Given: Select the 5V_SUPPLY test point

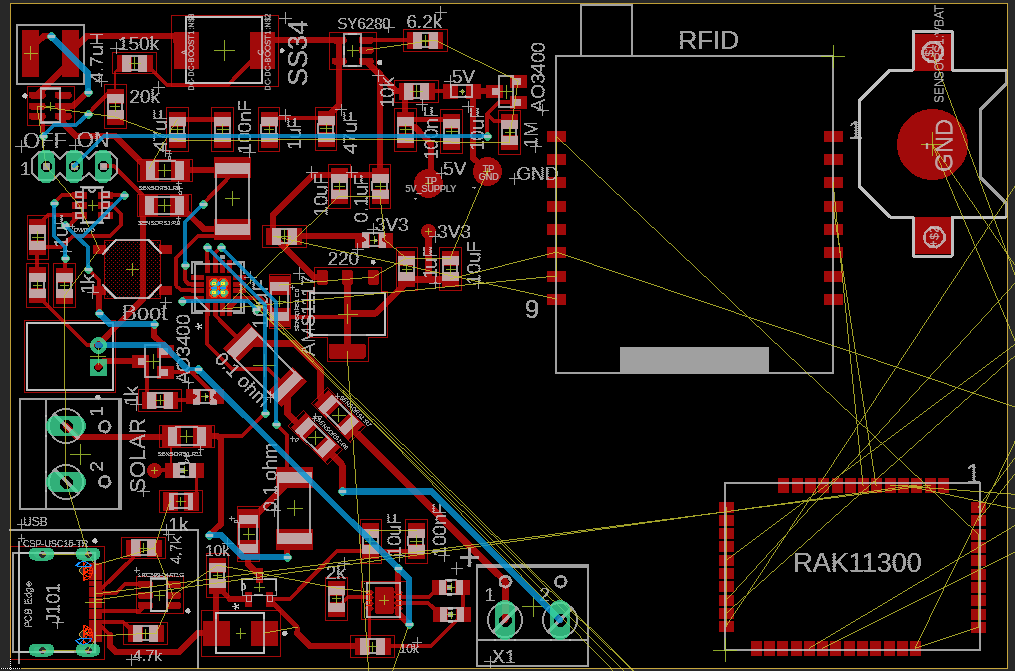Looking at the screenshot, I should click(428, 184).
